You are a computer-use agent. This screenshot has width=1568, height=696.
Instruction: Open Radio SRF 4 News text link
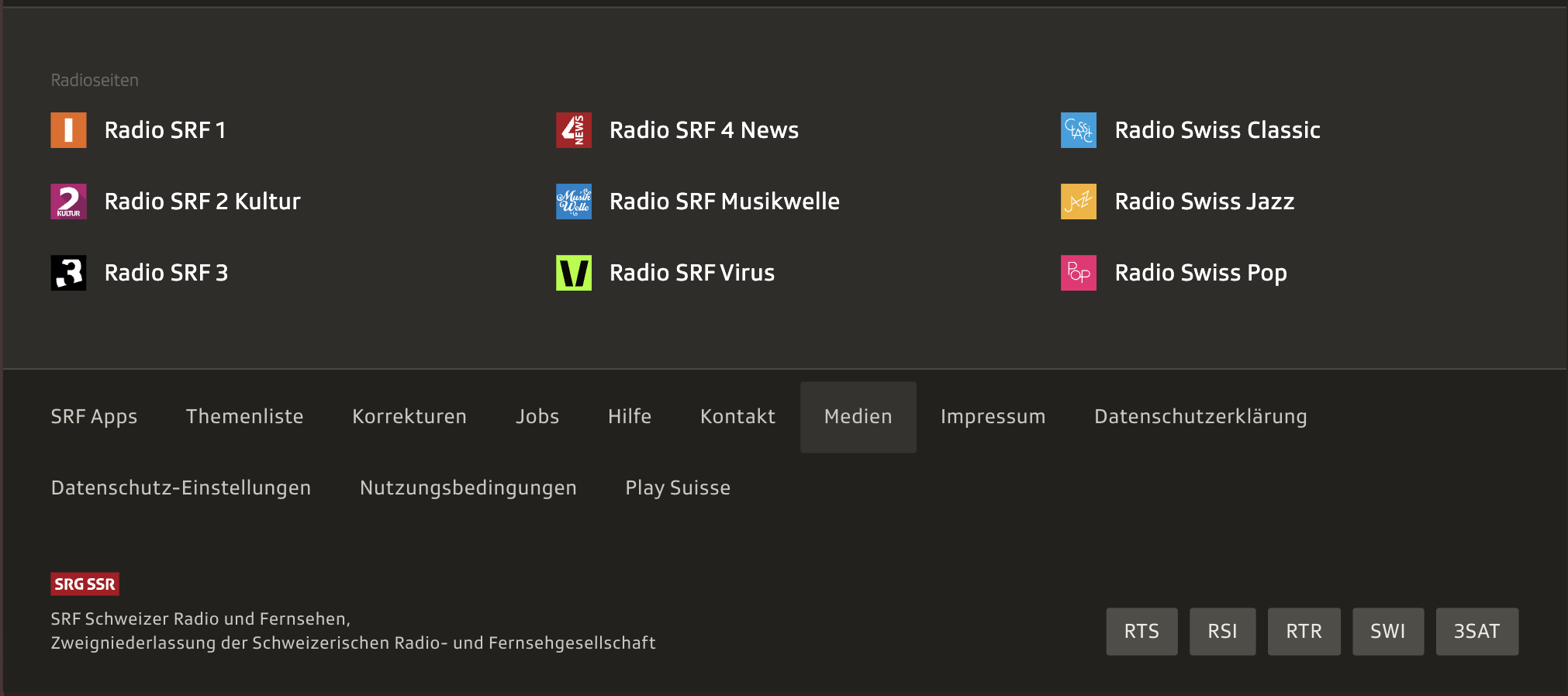[x=704, y=130]
